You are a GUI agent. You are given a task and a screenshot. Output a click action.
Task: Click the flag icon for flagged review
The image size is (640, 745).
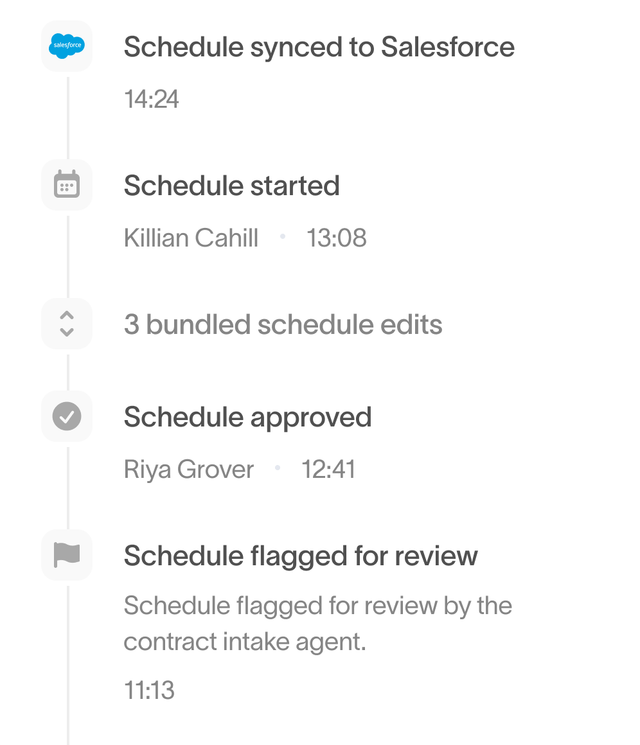click(x=67, y=555)
